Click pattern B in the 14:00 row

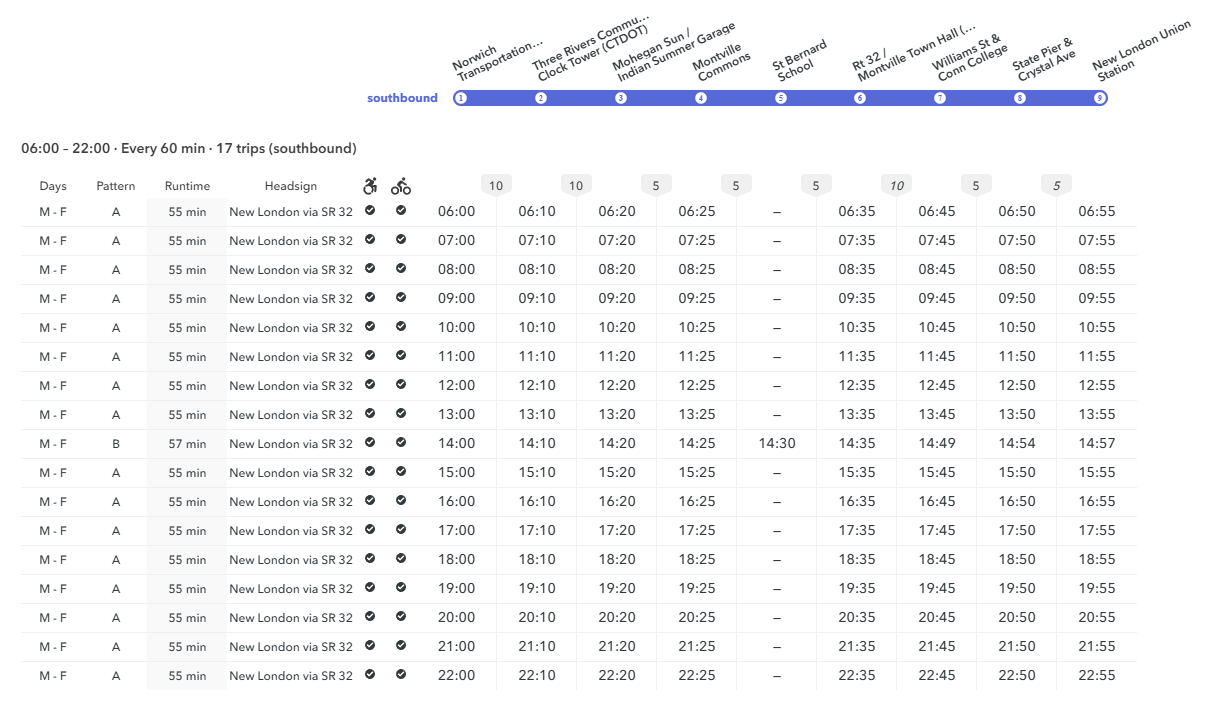click(116, 443)
